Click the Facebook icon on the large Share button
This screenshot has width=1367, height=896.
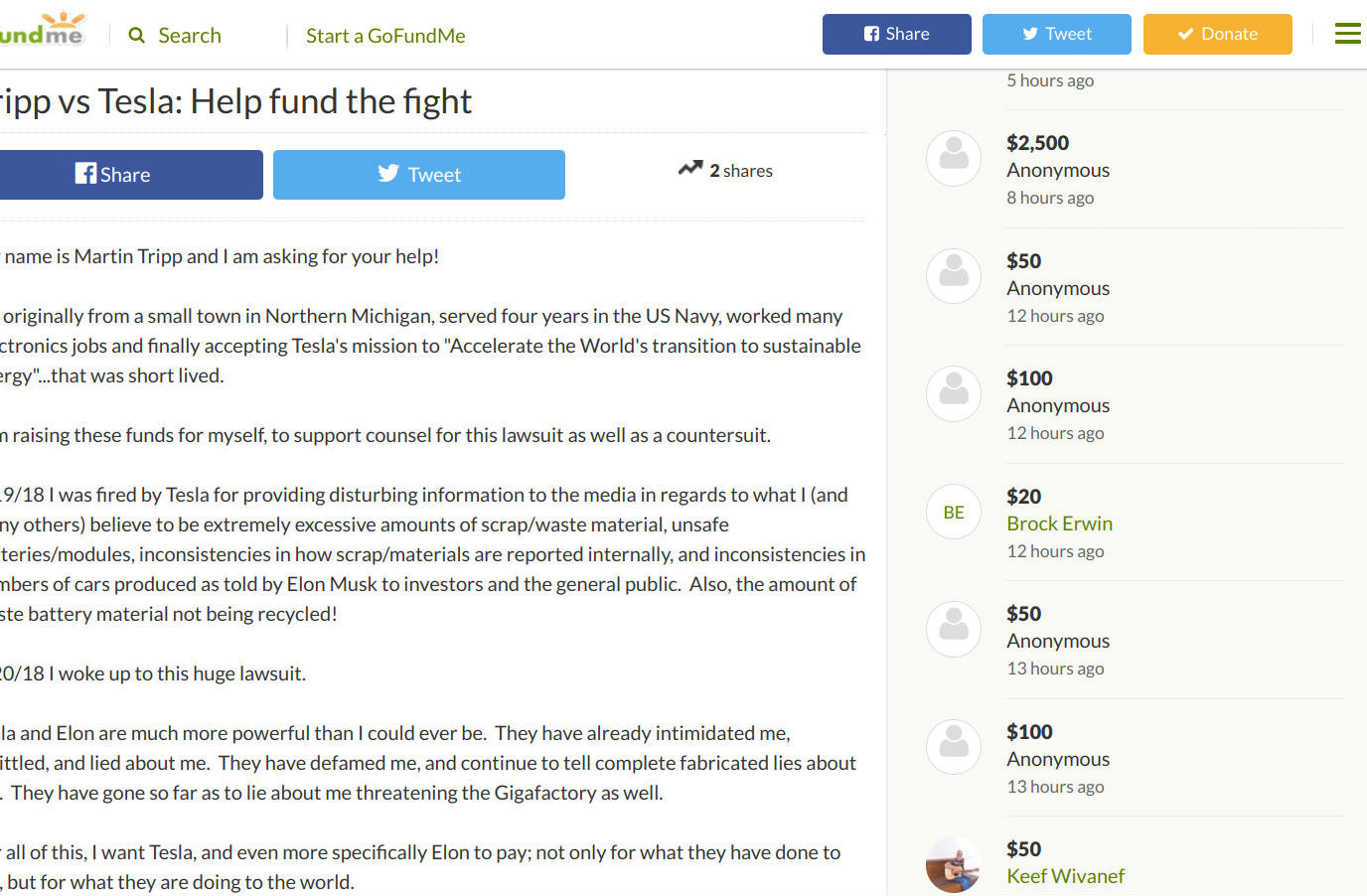point(86,174)
